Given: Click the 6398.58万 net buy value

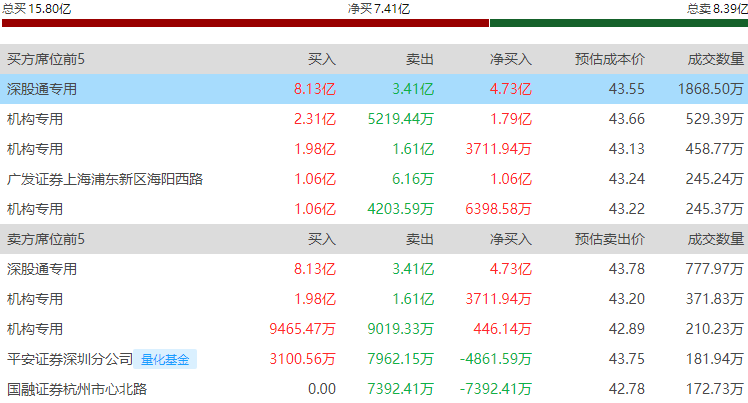Looking at the screenshot, I should (499, 209).
